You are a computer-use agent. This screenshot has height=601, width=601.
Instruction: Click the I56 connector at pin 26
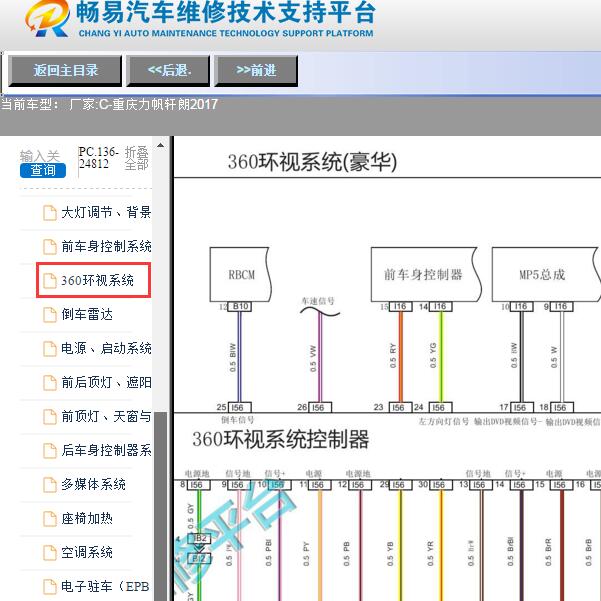coord(320,407)
